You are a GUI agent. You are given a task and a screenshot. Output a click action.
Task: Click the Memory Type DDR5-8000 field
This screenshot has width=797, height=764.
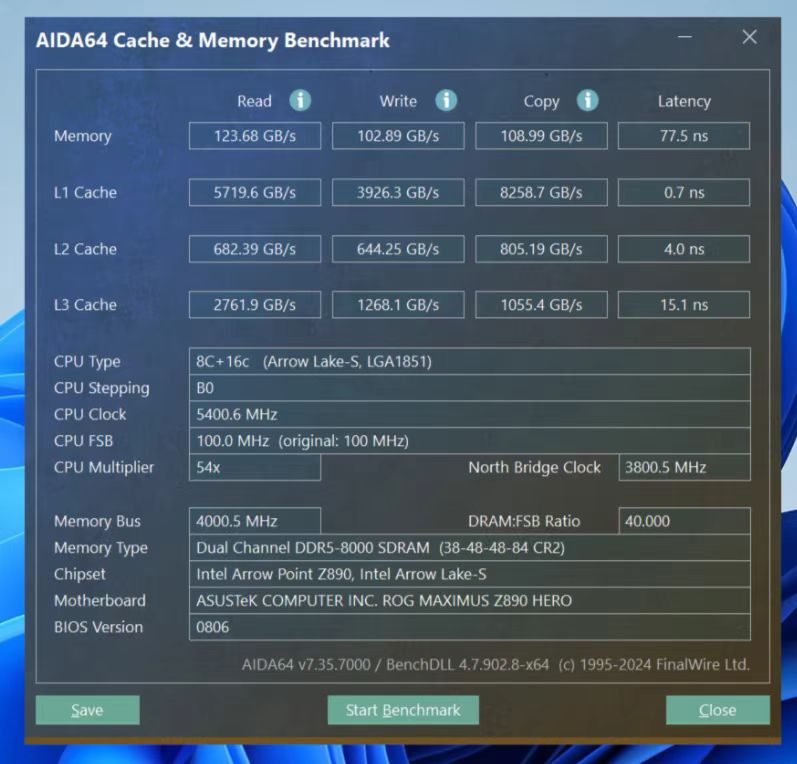point(469,548)
